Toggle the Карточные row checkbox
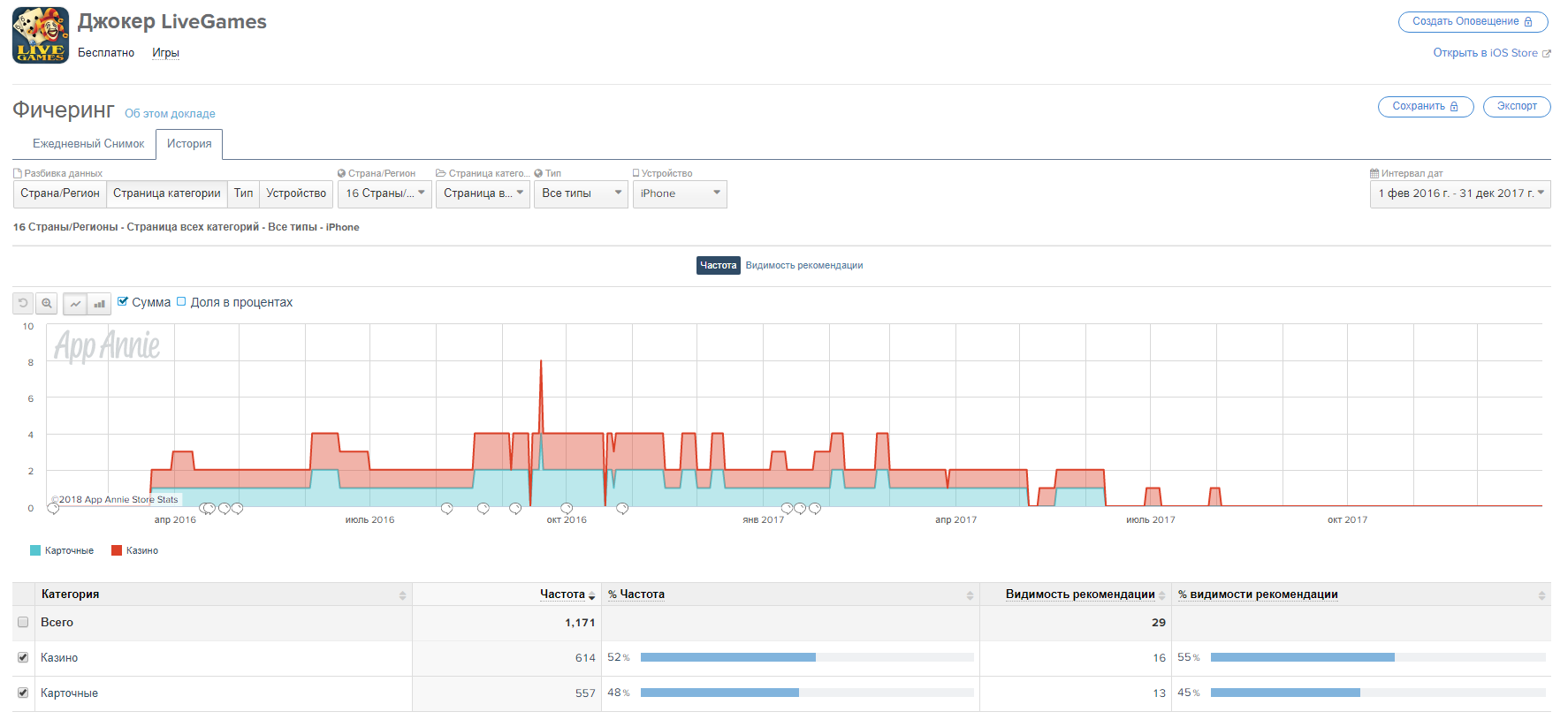The width and height of the screenshot is (1568, 727). pyautogui.click(x=23, y=693)
